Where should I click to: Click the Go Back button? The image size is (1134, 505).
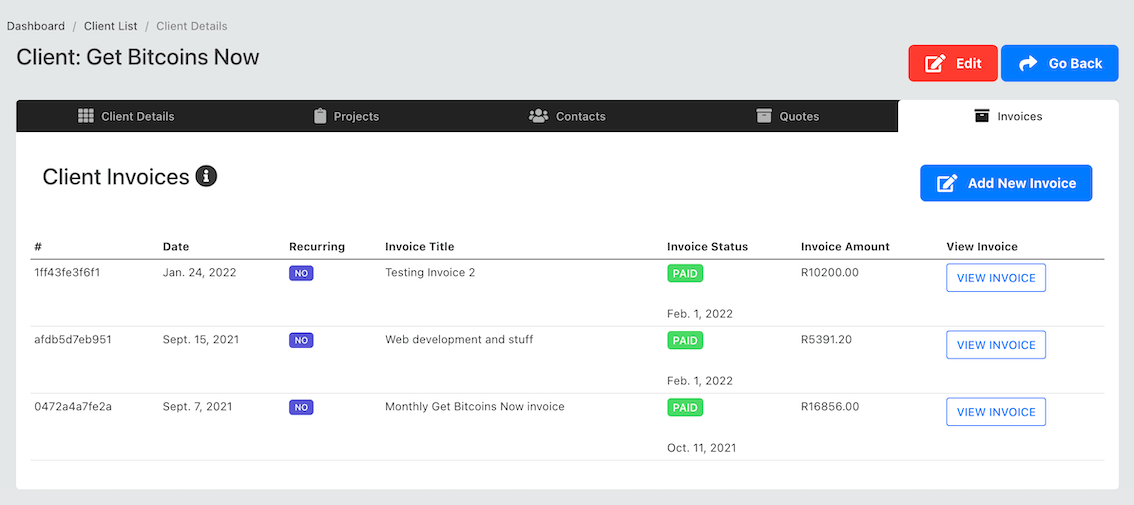click(1060, 64)
